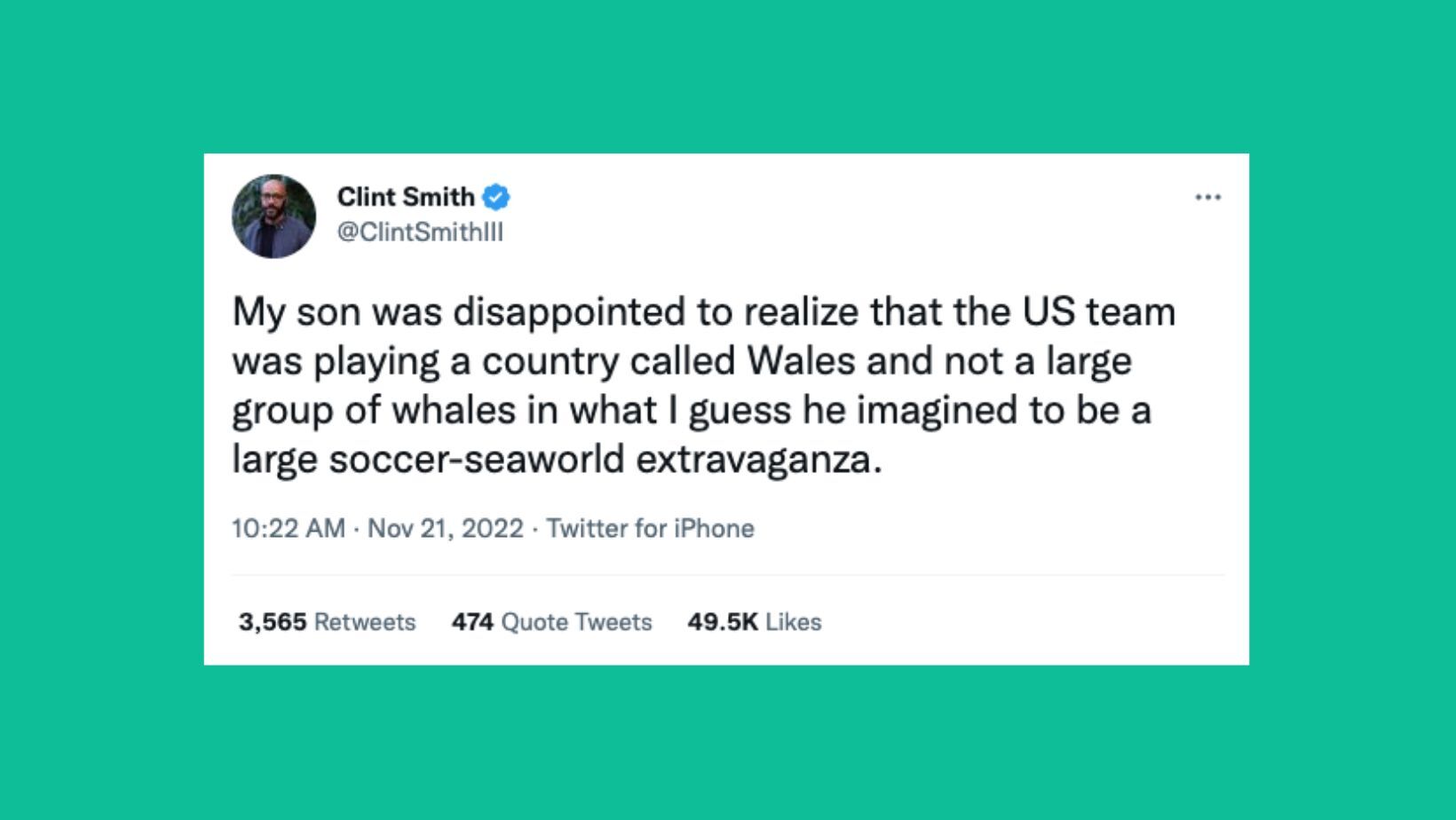Image resolution: width=1456 pixels, height=820 pixels.
Task: Click the Clint Smith display name
Action: point(405,197)
